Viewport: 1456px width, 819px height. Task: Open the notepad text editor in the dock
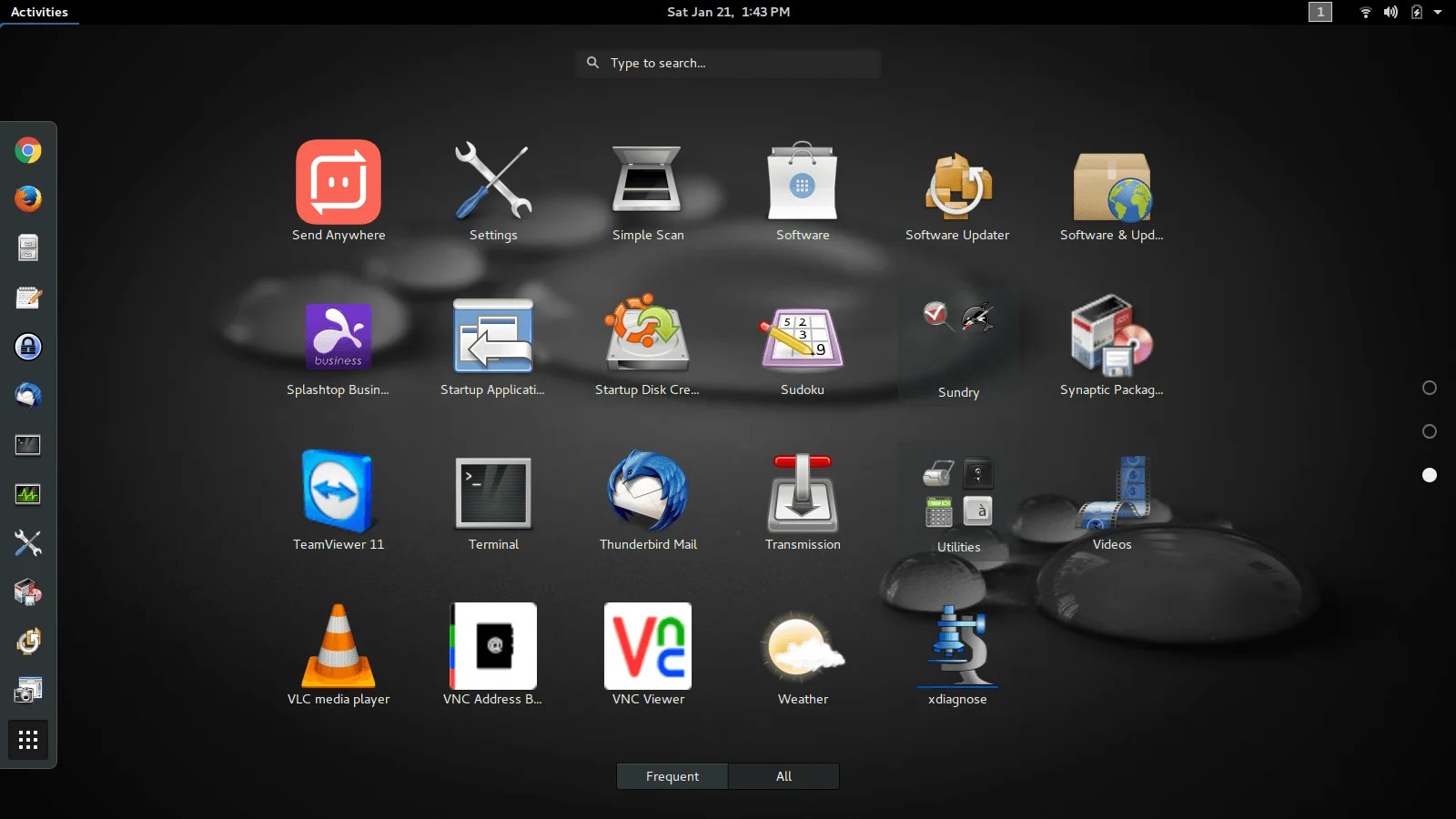tap(28, 298)
